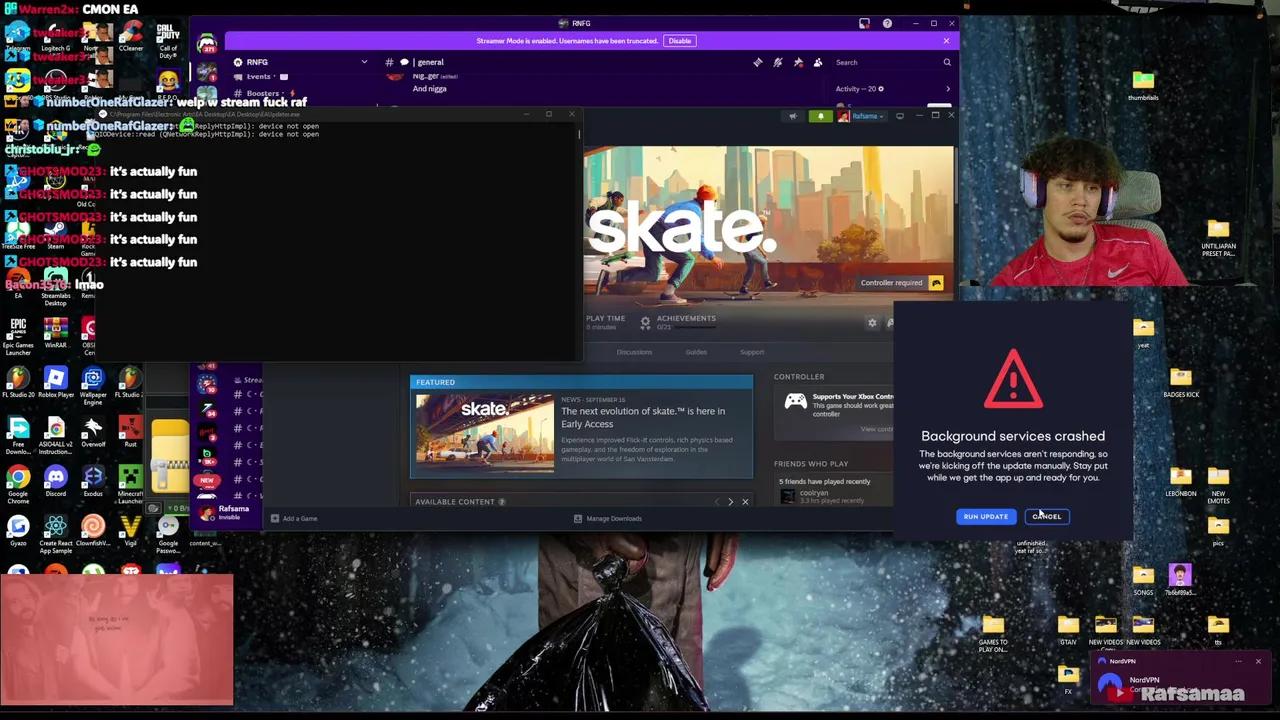The height and width of the screenshot is (720, 1280).
Task: Open the Exodus desktop icon
Action: (93, 480)
